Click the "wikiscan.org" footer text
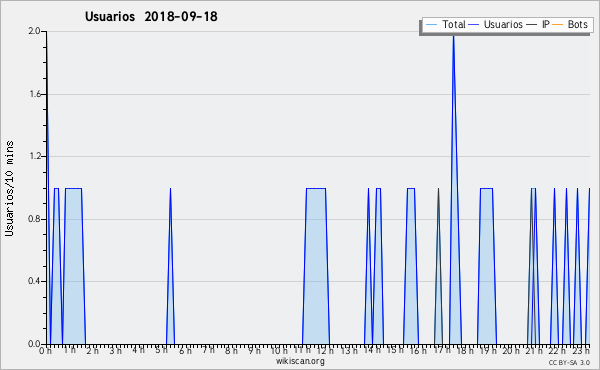600x370 pixels. coord(300,361)
